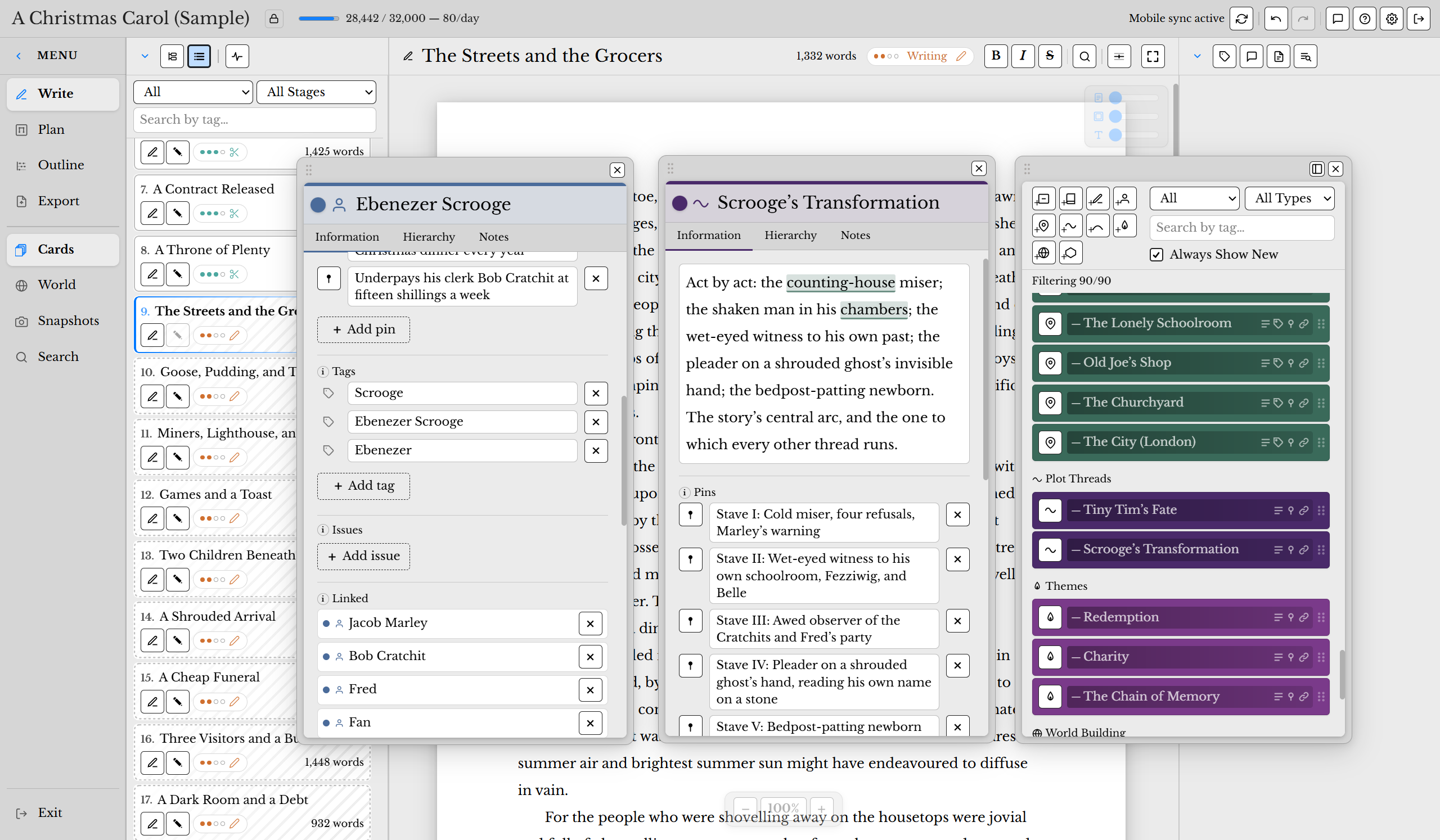Open the help question-mark icon
The height and width of the screenshot is (840, 1440).
pyautogui.click(x=1365, y=19)
